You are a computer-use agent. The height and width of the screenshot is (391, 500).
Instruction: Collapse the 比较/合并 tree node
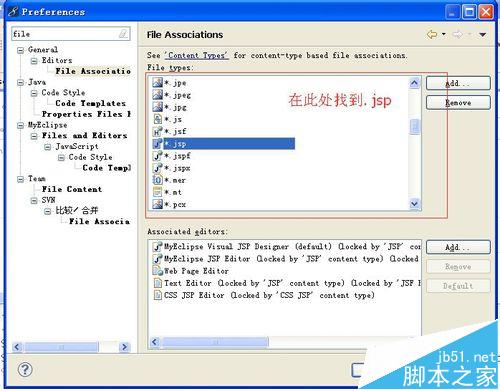(x=48, y=211)
